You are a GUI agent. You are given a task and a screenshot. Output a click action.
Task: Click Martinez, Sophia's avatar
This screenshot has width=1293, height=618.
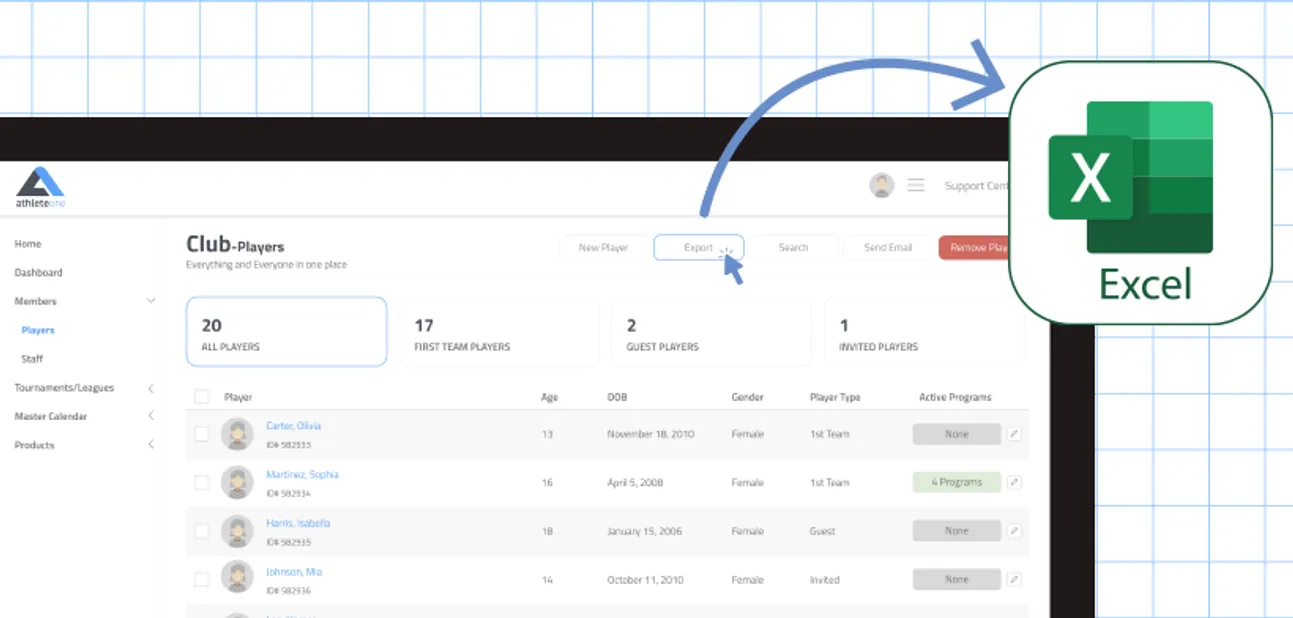237,482
